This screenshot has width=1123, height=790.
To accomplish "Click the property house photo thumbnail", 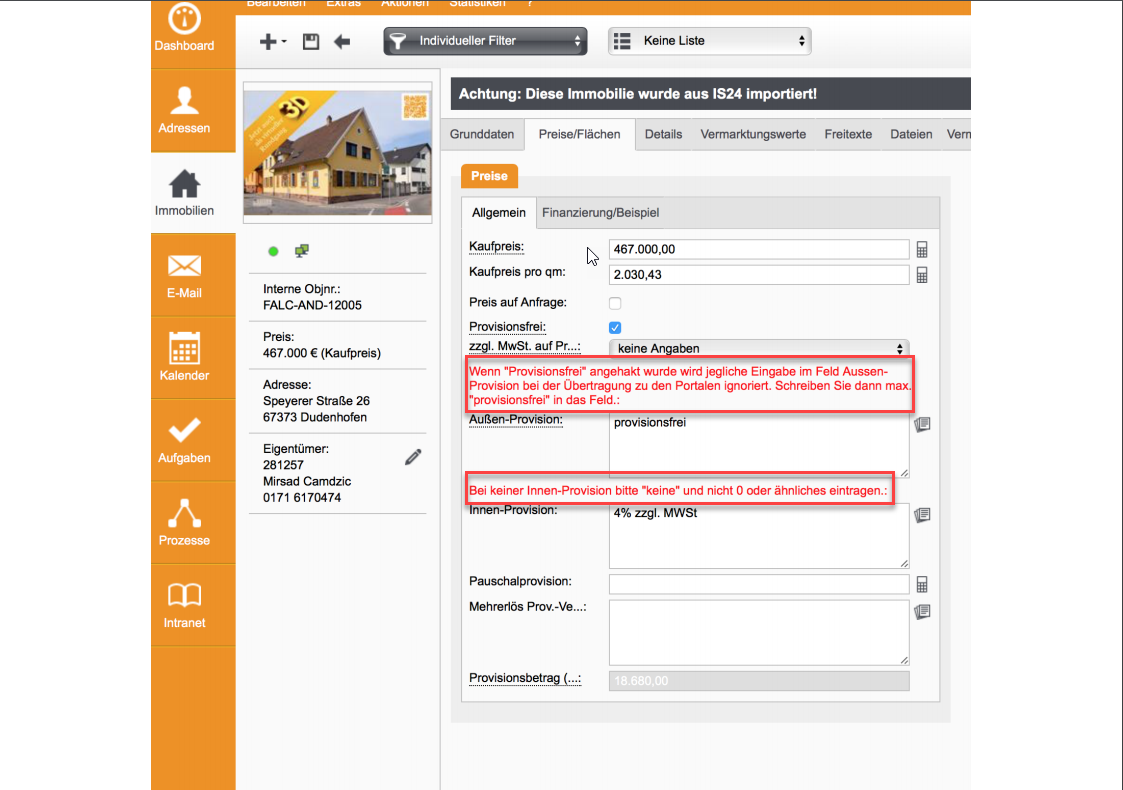I will click(338, 149).
